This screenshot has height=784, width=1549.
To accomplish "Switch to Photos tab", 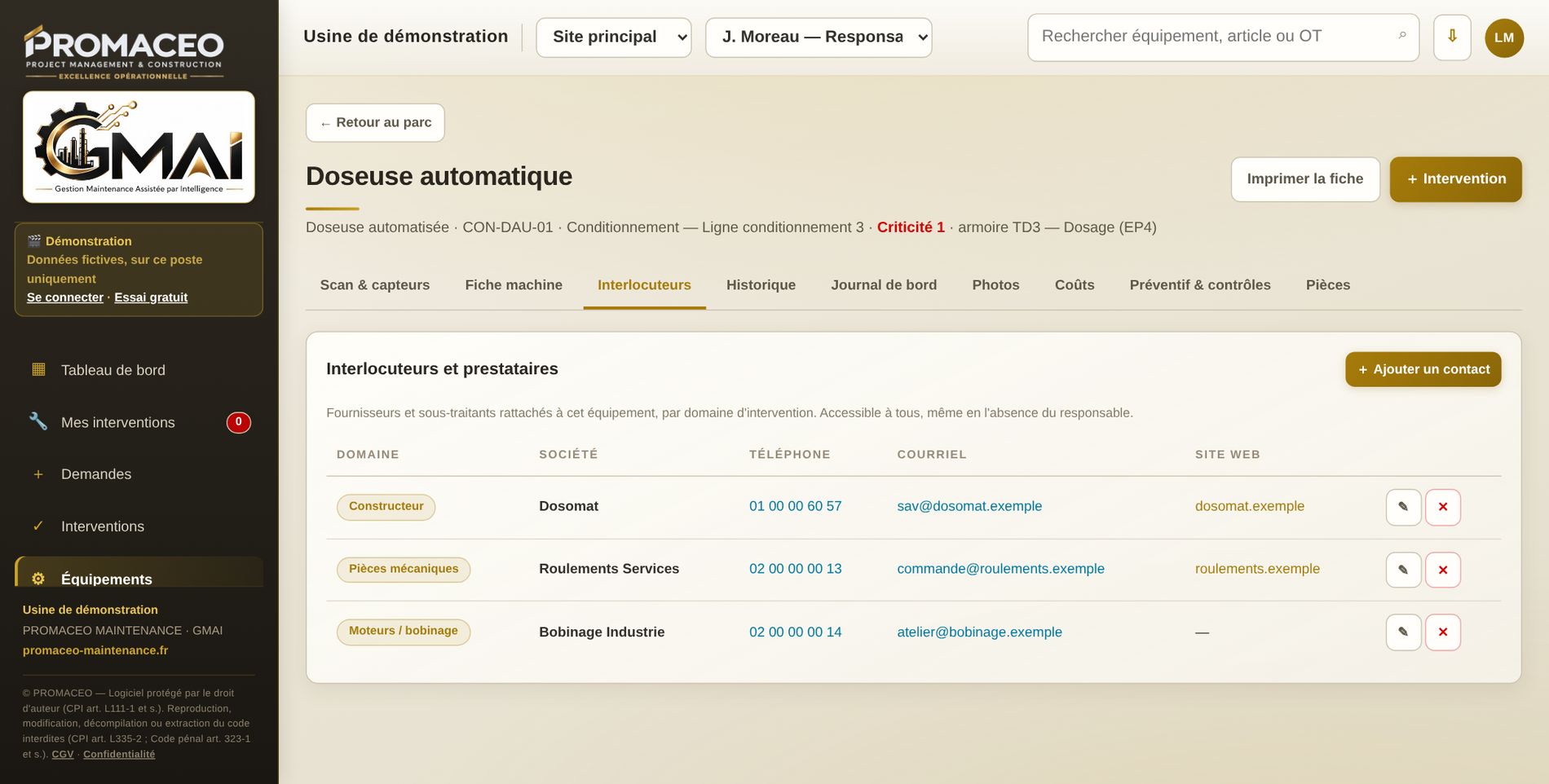I will 995,285.
